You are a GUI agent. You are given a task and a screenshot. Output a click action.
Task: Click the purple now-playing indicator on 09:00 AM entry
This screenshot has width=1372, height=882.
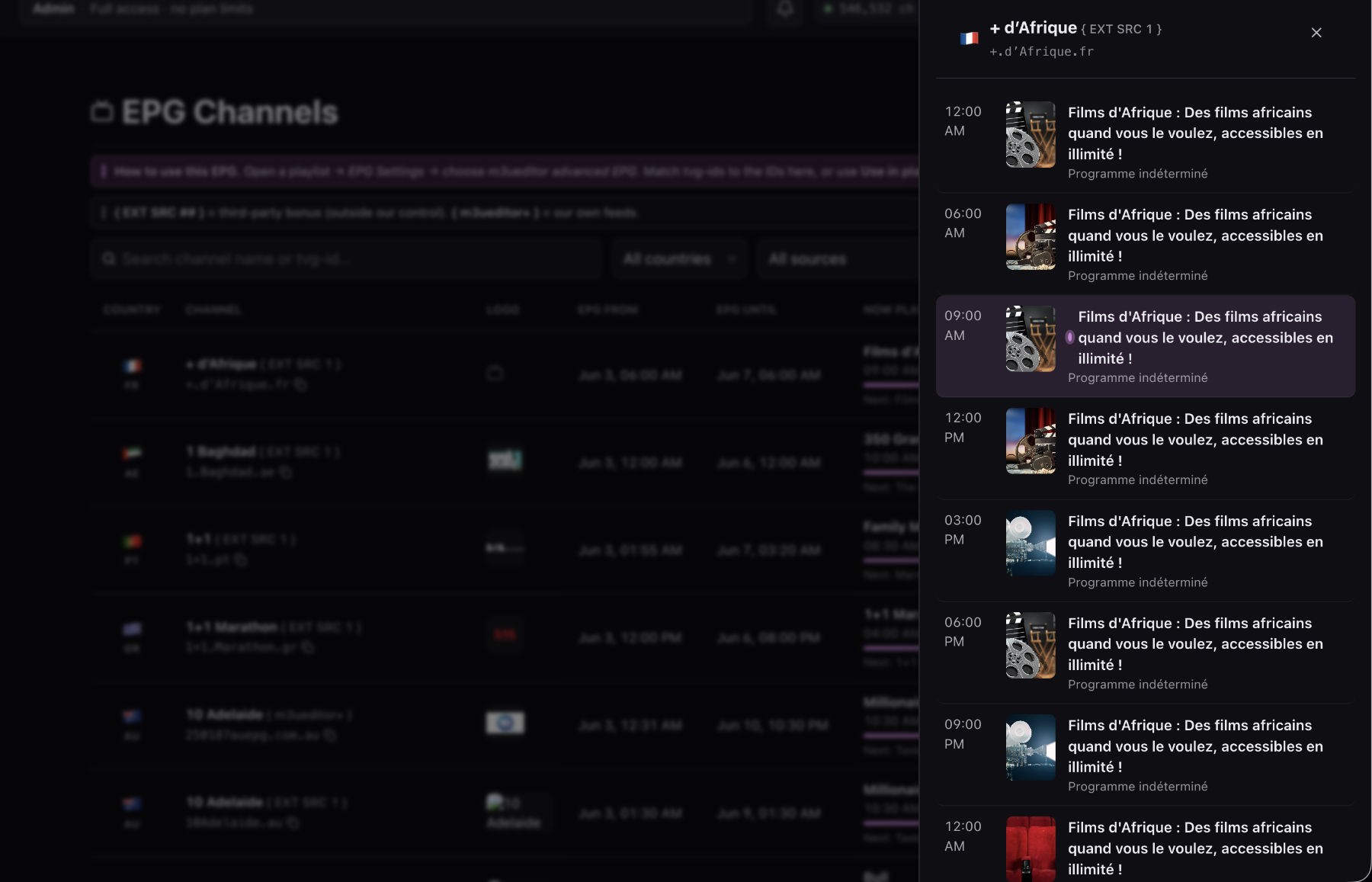[x=1070, y=338]
